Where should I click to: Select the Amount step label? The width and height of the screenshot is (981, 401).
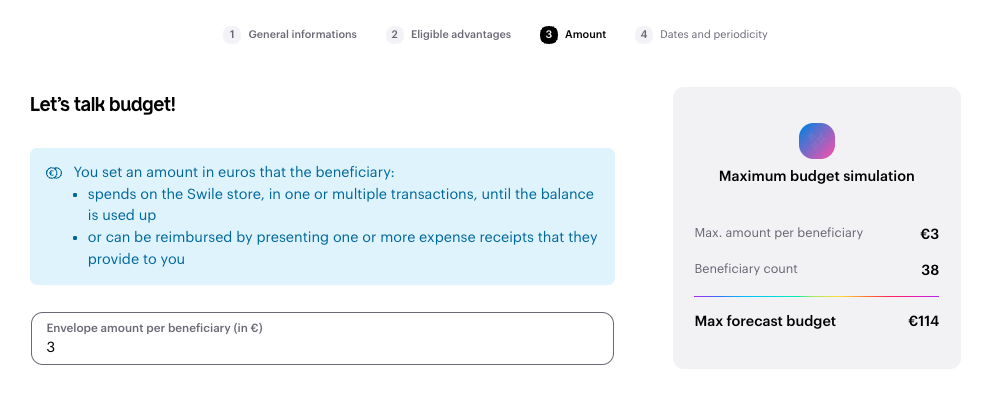pos(585,35)
